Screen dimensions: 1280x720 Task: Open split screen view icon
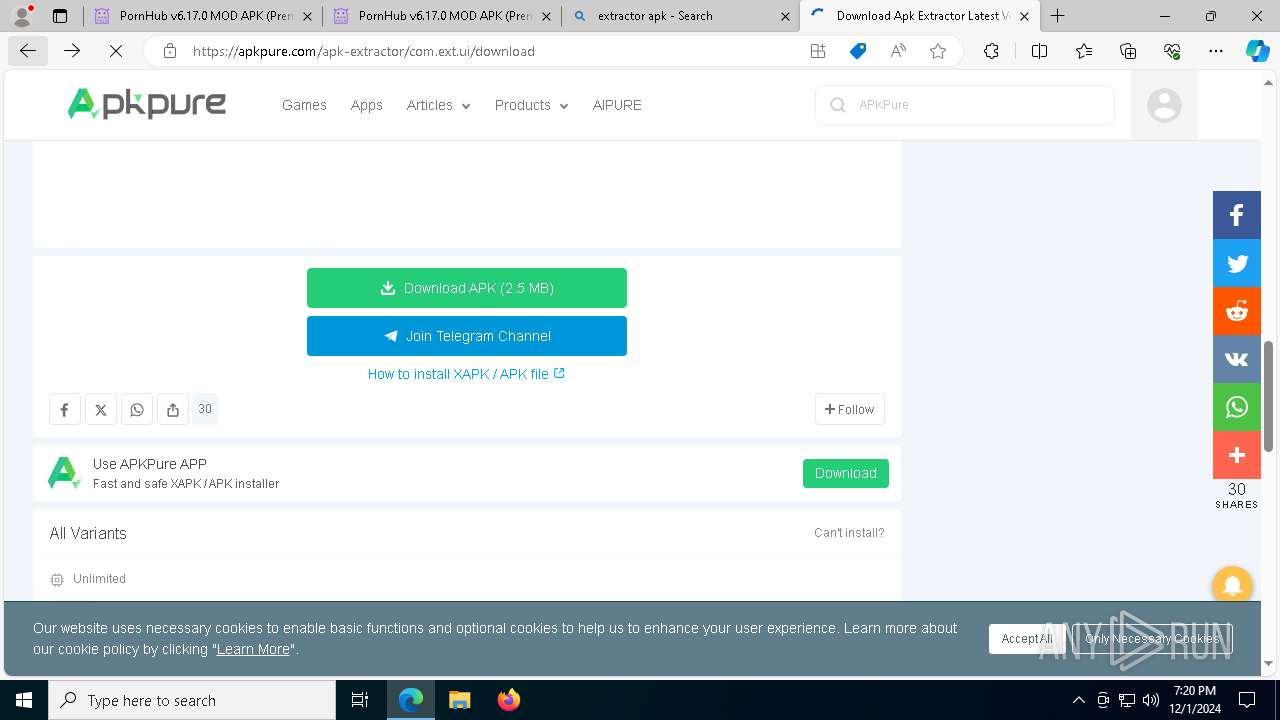pyautogui.click(x=1039, y=51)
